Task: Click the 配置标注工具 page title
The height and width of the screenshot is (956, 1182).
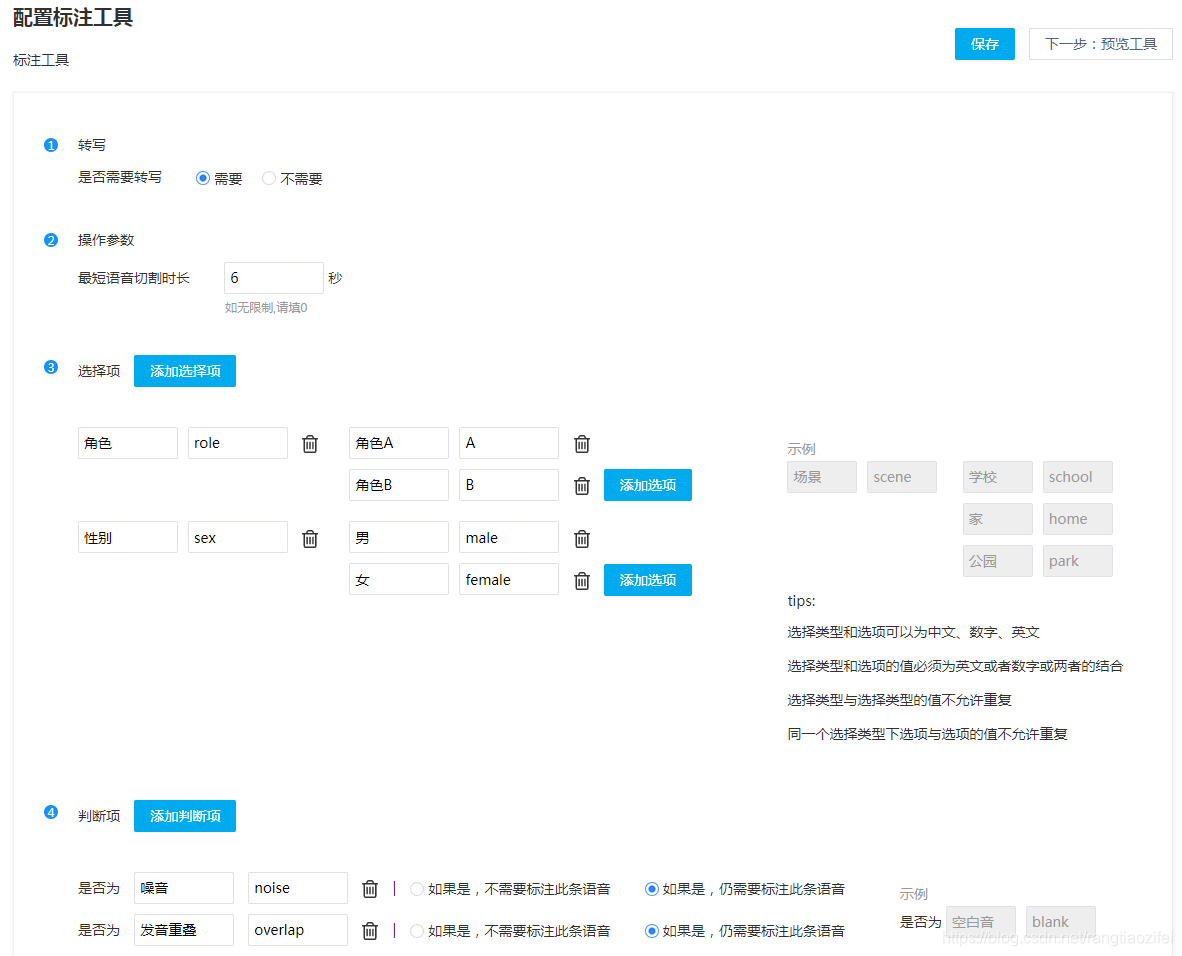Action: (x=72, y=17)
